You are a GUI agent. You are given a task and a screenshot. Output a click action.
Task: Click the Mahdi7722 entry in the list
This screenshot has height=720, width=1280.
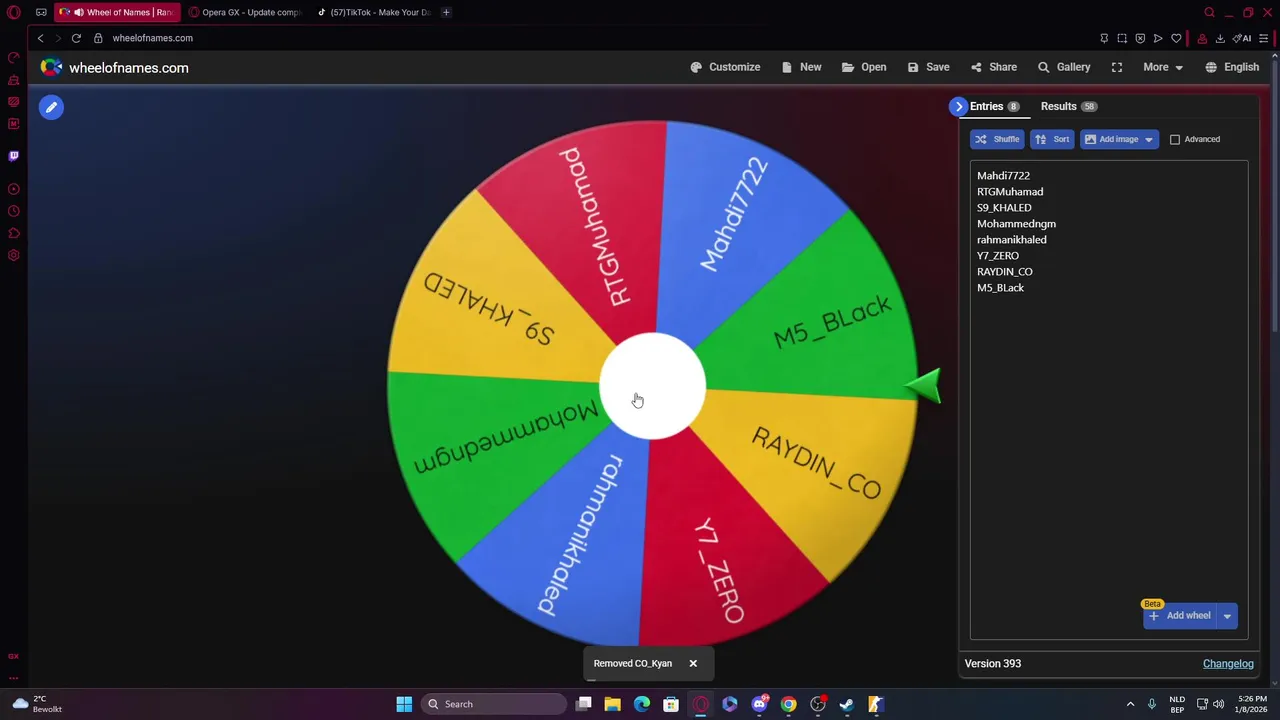coord(1003,175)
